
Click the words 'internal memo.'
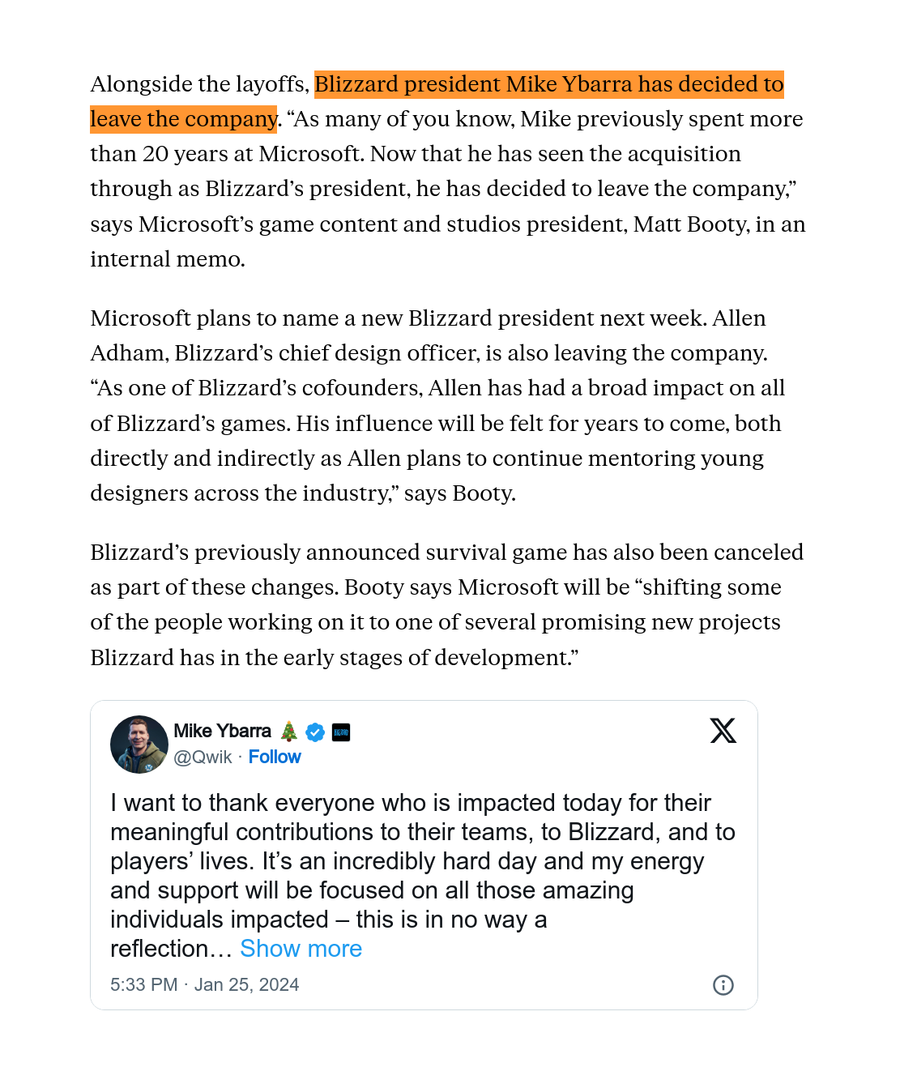pos(167,259)
